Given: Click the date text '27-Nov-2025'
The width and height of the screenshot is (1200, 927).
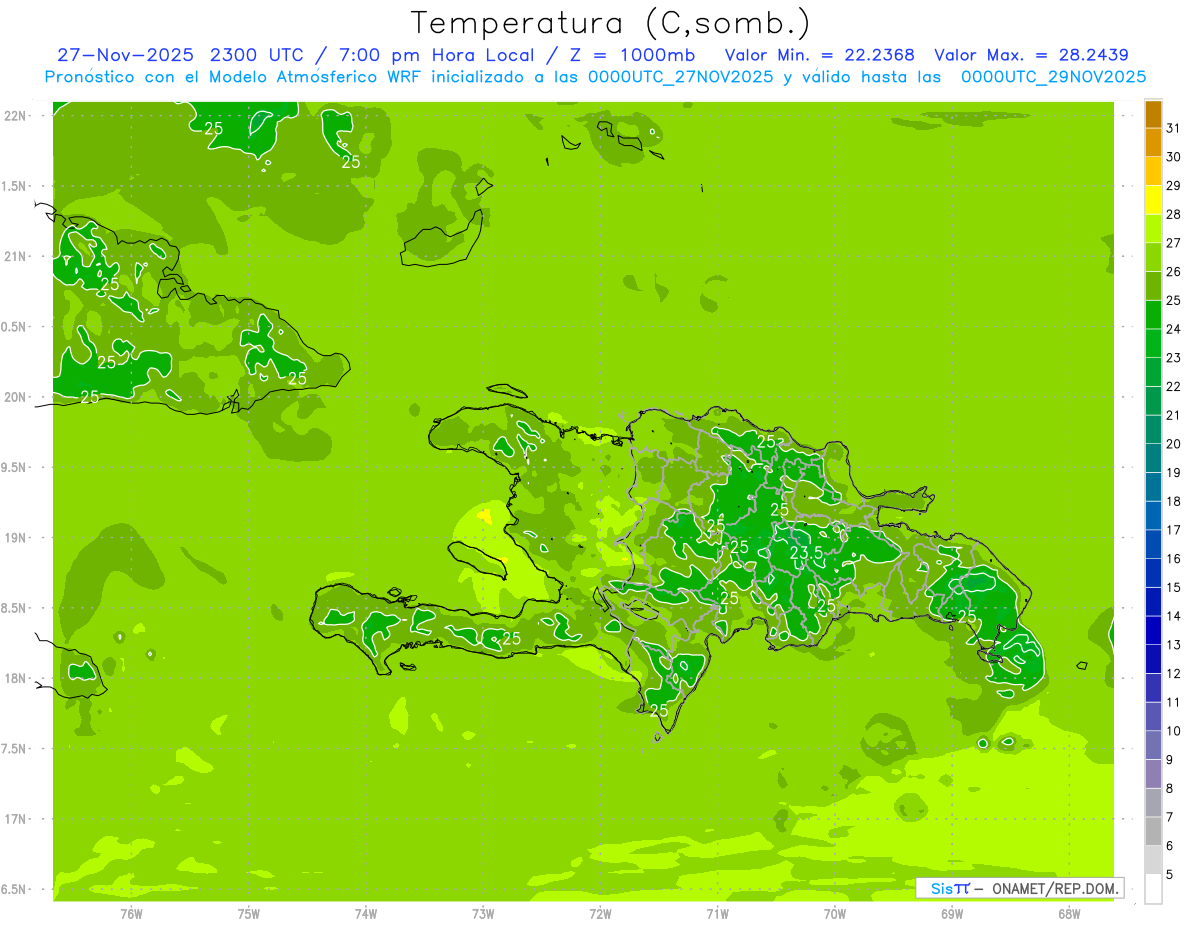Looking at the screenshot, I should (x=126, y=55).
